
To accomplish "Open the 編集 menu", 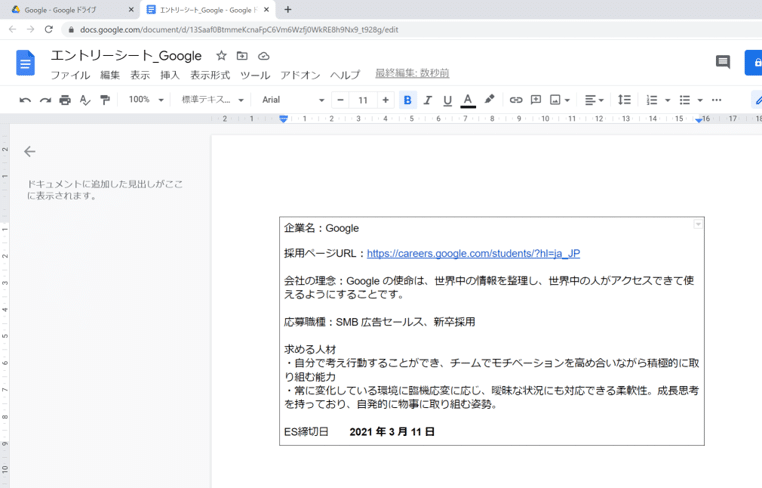I will pos(110,75).
